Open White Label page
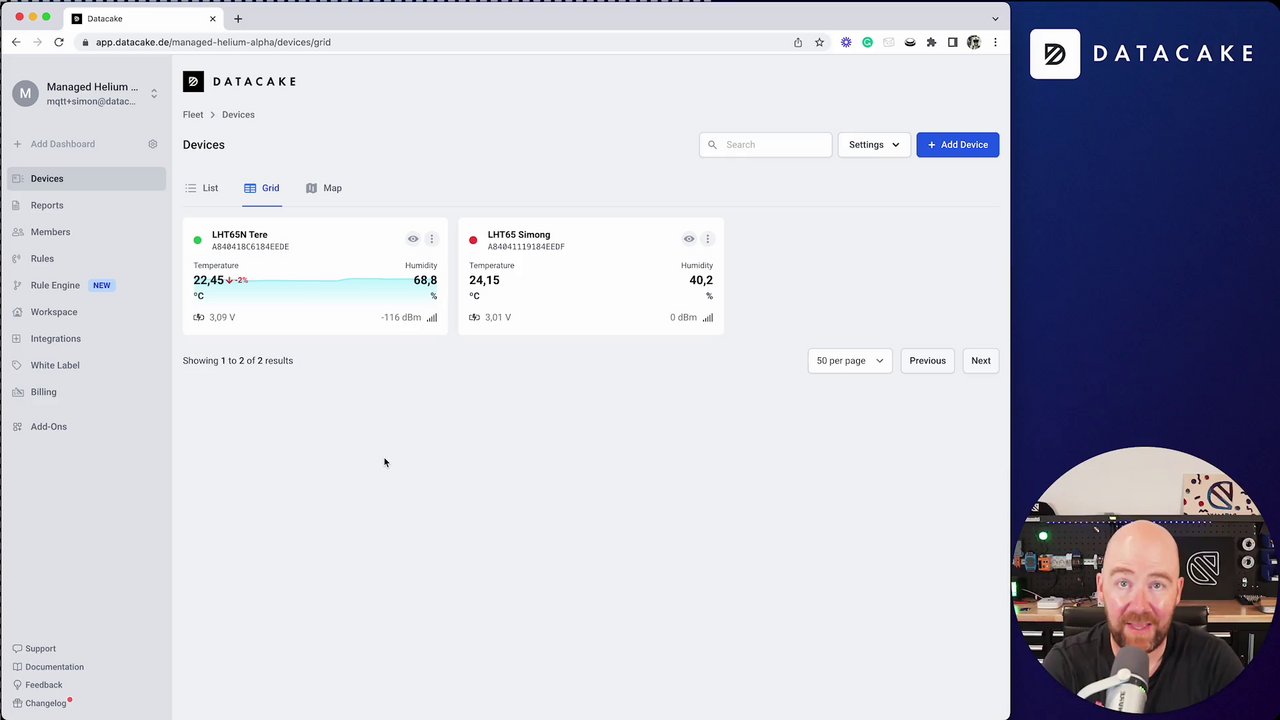1280x720 pixels. point(55,365)
